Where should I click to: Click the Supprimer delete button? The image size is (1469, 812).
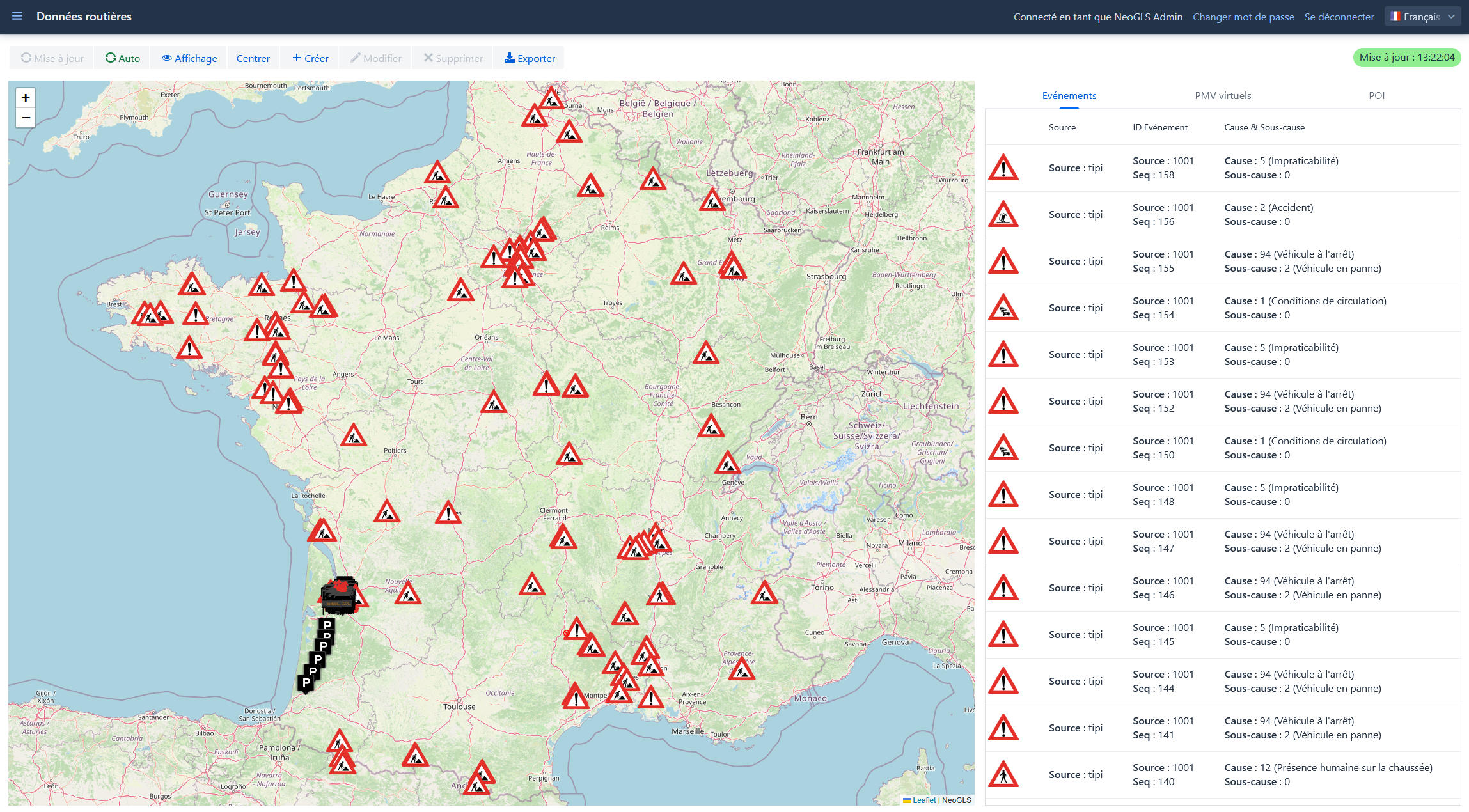[453, 58]
